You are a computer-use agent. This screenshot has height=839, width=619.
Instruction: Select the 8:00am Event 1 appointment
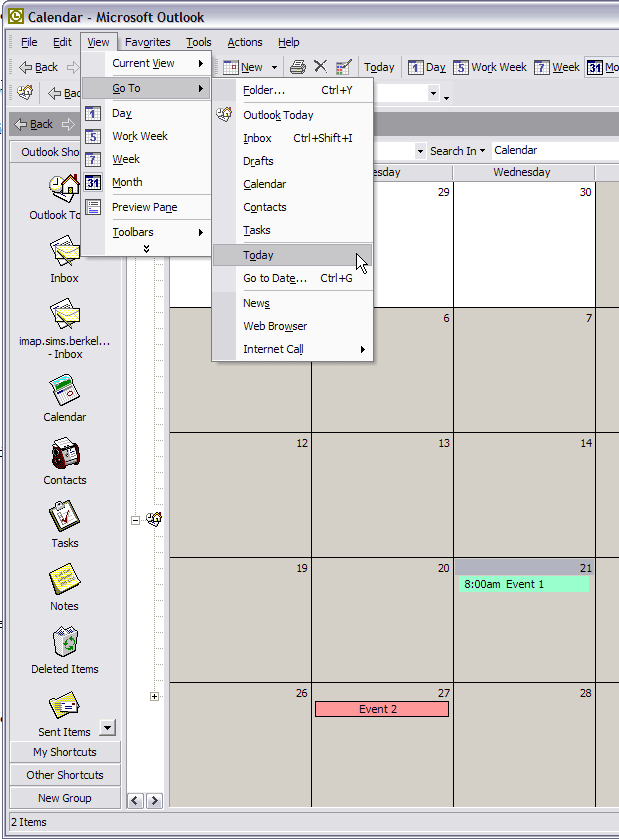click(524, 584)
